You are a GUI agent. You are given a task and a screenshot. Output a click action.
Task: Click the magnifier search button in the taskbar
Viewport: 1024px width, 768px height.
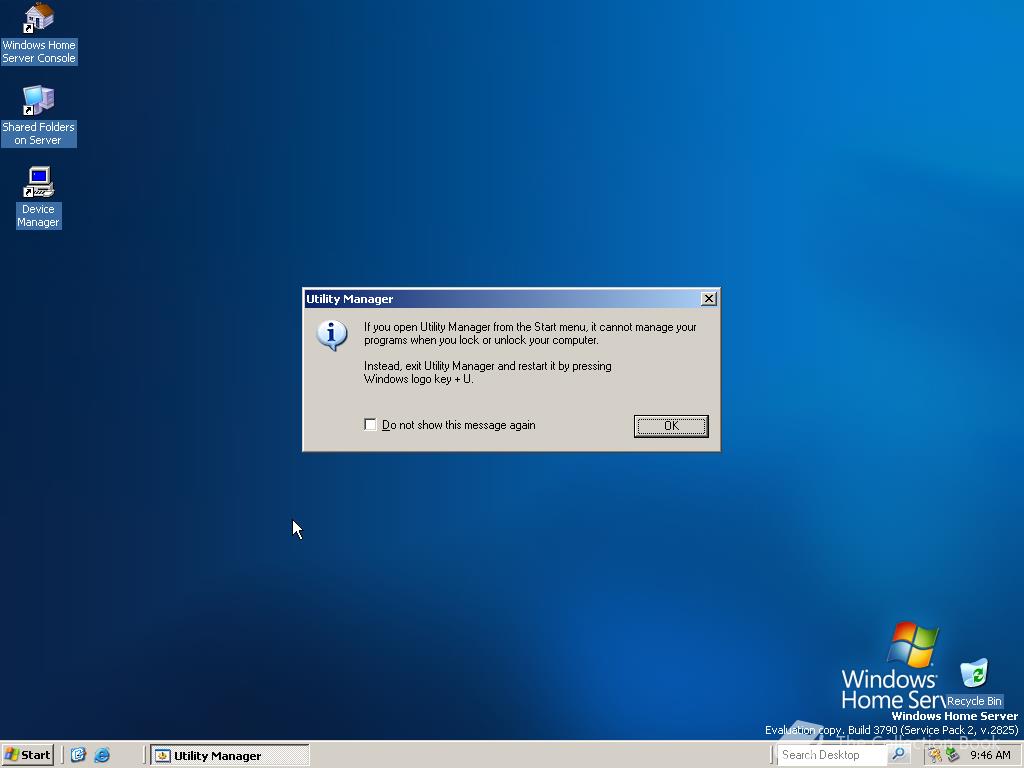tap(899, 754)
